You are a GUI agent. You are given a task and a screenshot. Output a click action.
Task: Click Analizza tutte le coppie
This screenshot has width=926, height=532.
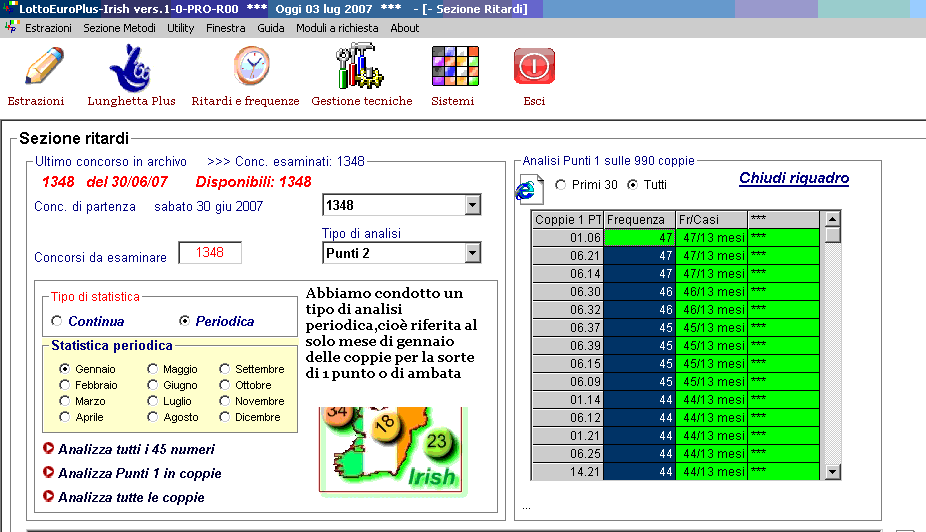coord(131,497)
